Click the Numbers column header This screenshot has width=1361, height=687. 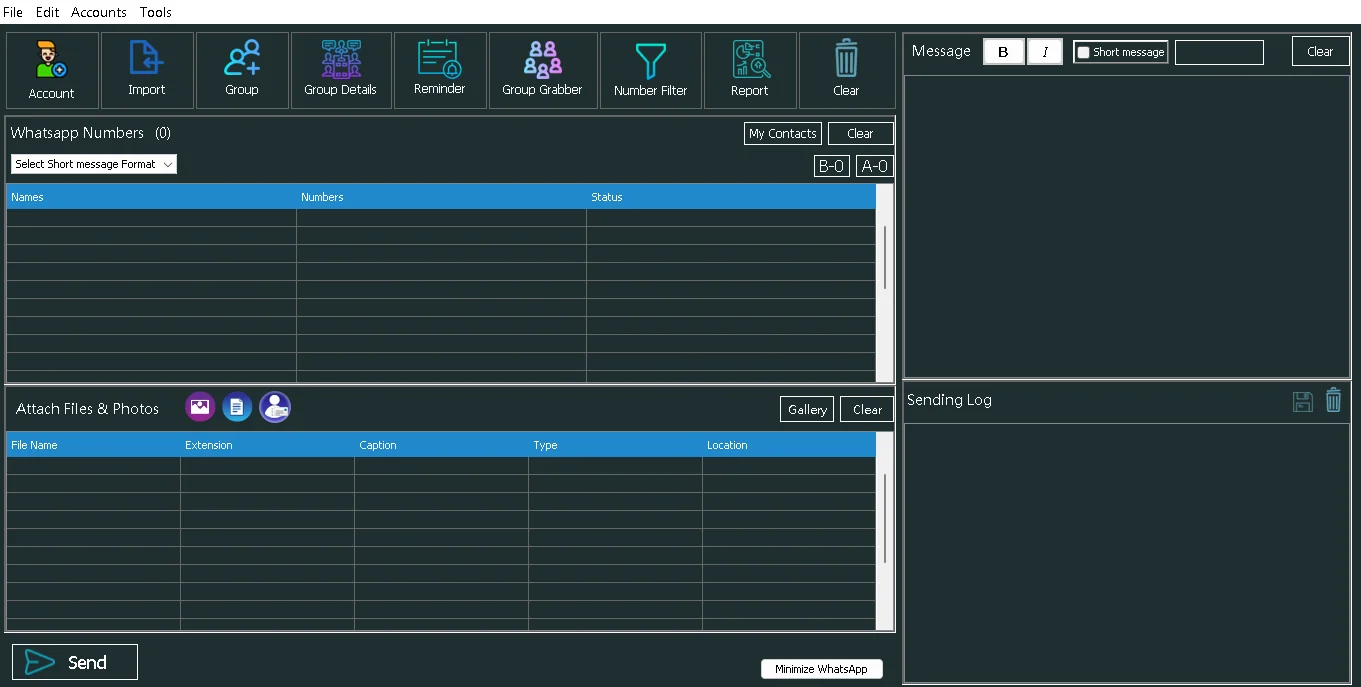pos(441,197)
